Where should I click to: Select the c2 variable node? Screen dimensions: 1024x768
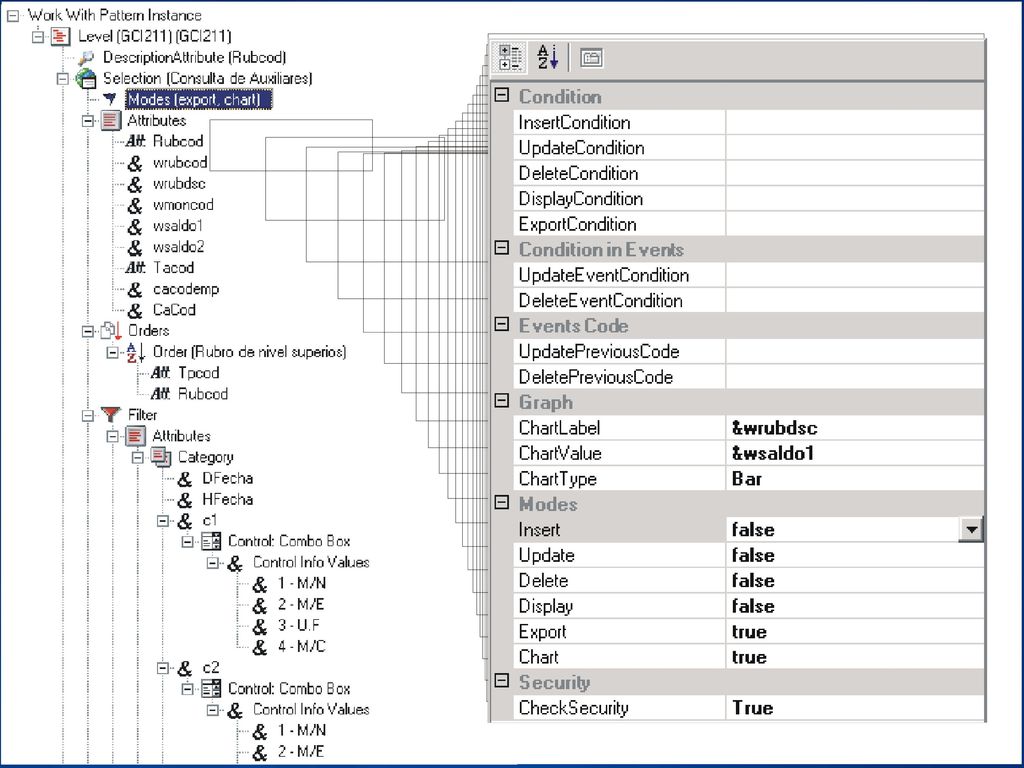pos(210,667)
